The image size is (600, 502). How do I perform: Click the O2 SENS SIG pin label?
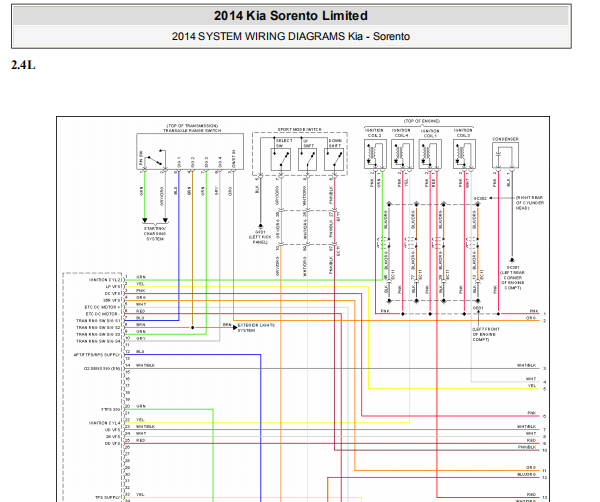[x=102, y=369]
